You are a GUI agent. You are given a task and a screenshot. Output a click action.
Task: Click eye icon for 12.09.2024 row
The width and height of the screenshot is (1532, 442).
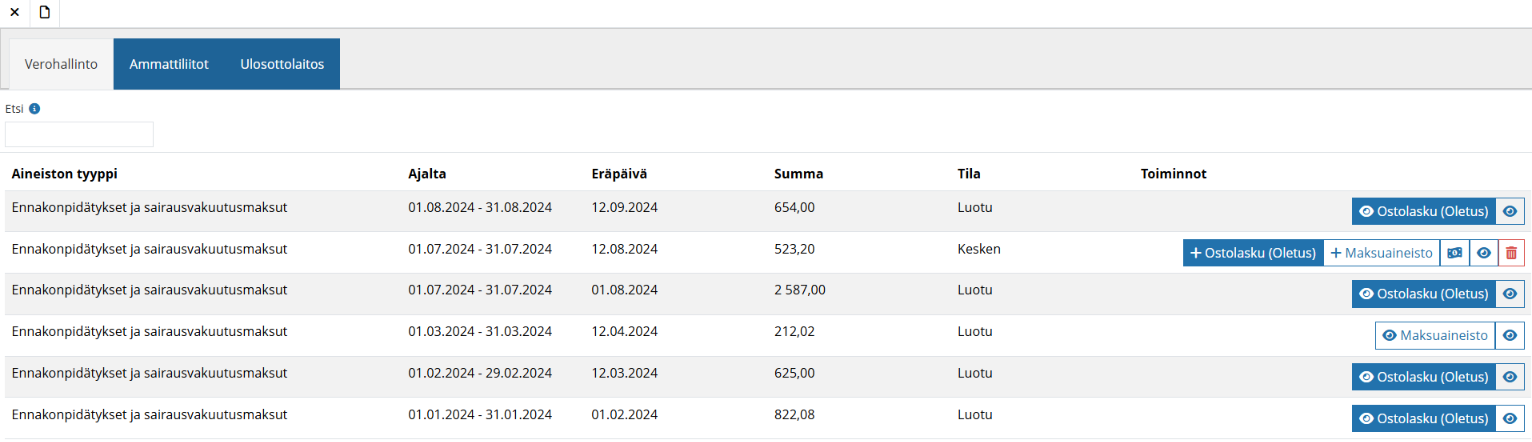[x=1510, y=211]
